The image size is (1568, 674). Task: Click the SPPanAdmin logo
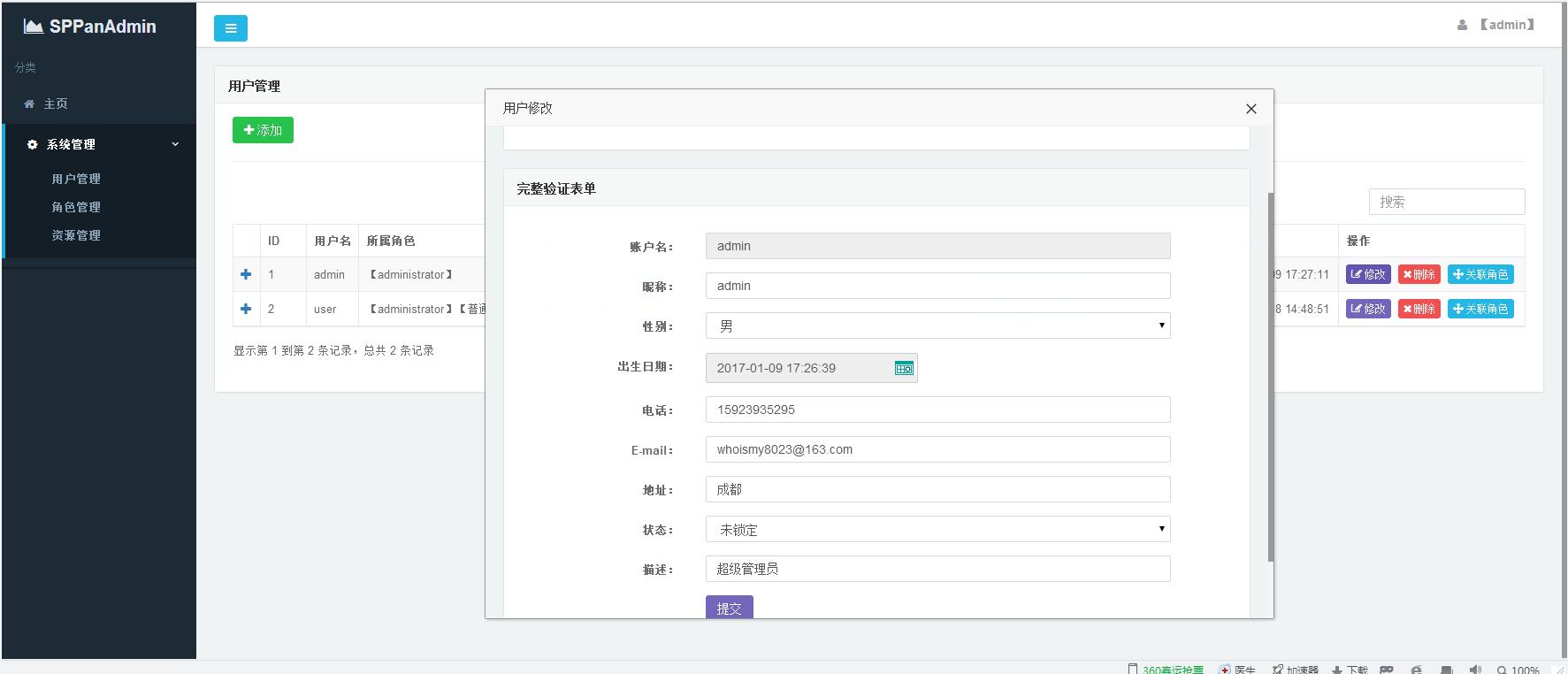point(90,27)
